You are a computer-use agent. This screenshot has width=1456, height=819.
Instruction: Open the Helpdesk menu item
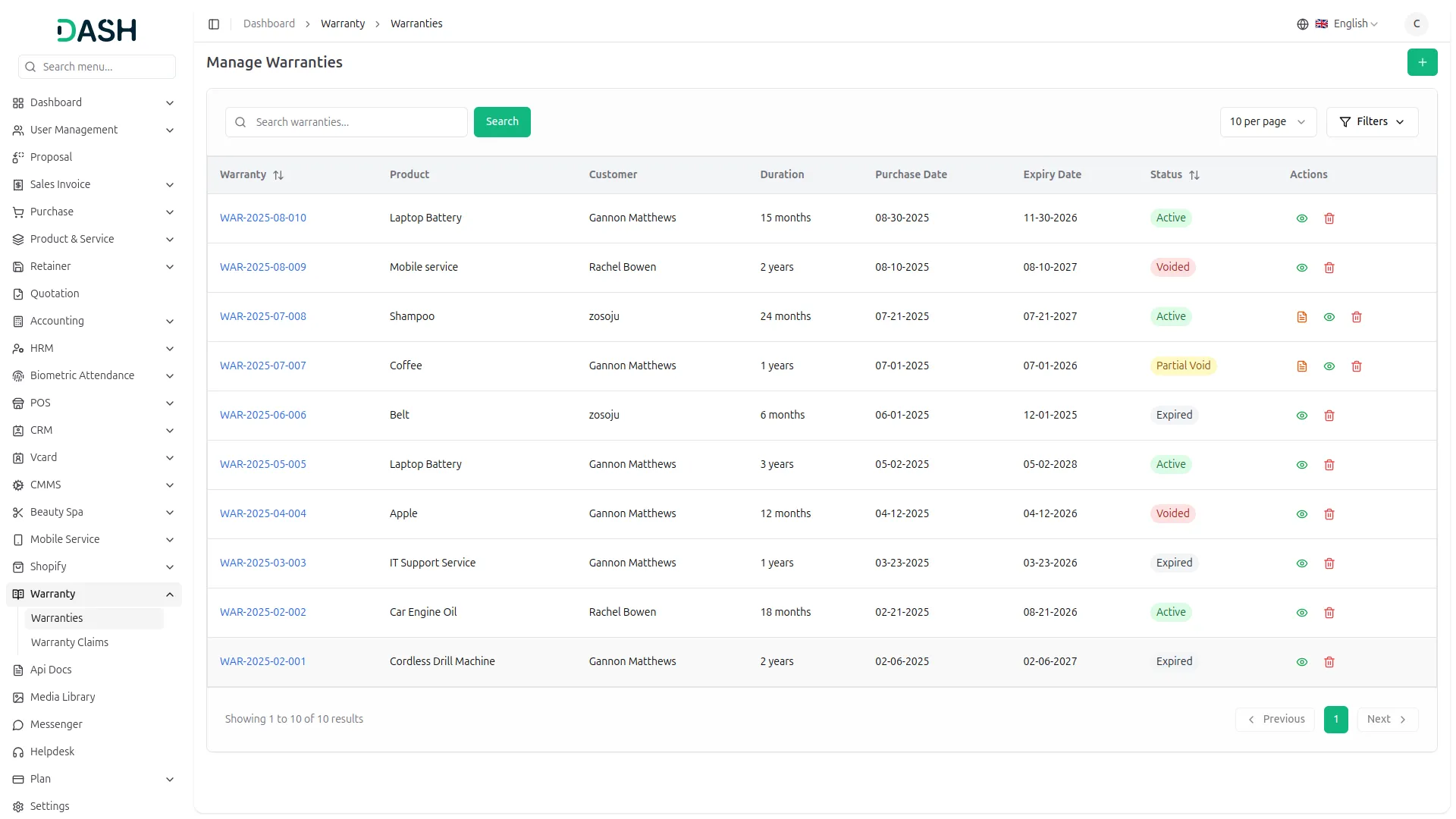52,752
